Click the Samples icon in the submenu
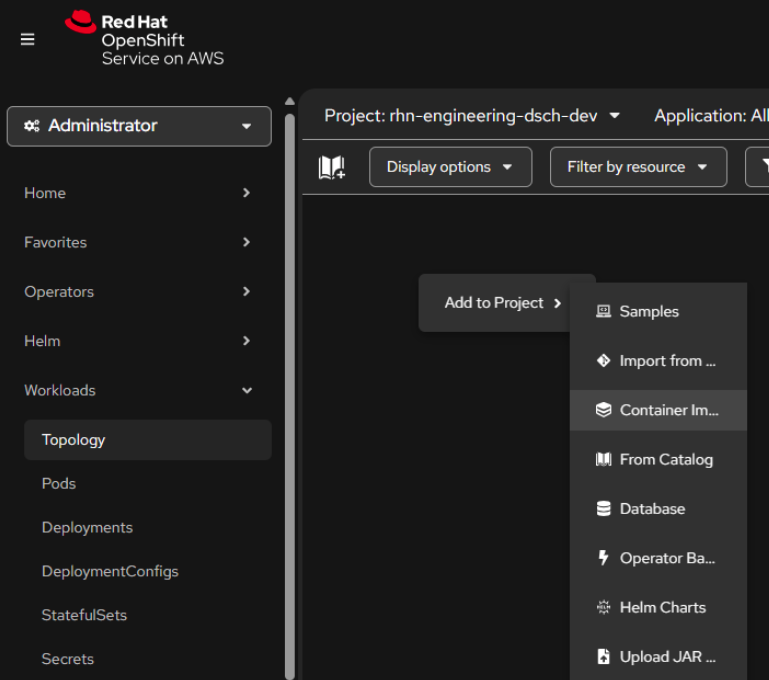Image resolution: width=769 pixels, height=680 pixels. [603, 311]
